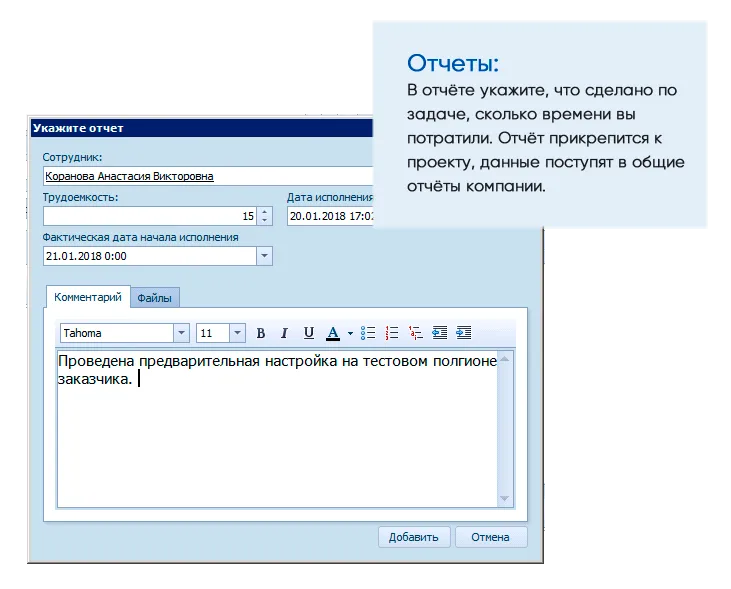The image size is (731, 589).
Task: Click the Дата исполнения date field
Action: [330, 216]
